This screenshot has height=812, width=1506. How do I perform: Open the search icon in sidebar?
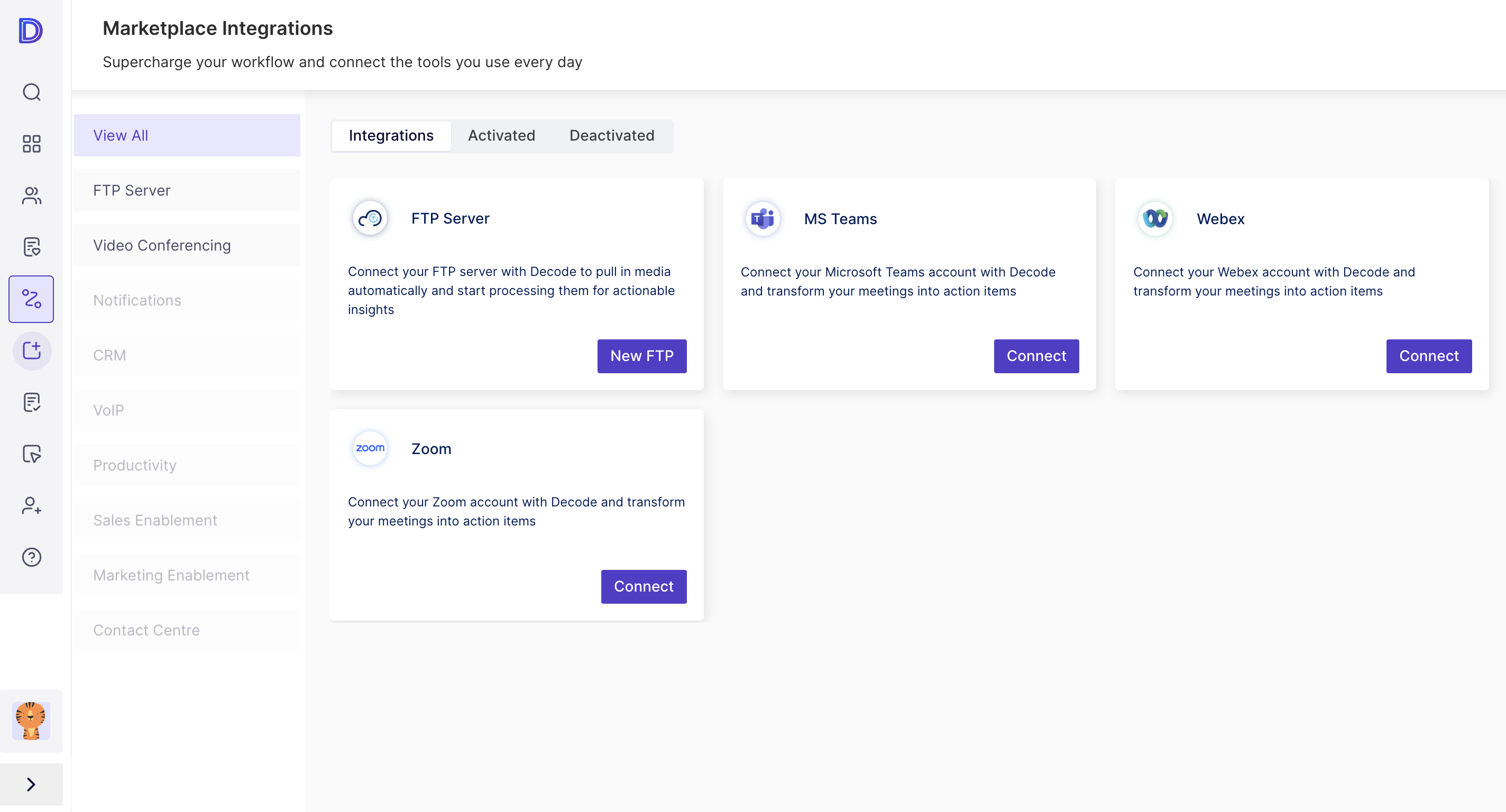[32, 93]
